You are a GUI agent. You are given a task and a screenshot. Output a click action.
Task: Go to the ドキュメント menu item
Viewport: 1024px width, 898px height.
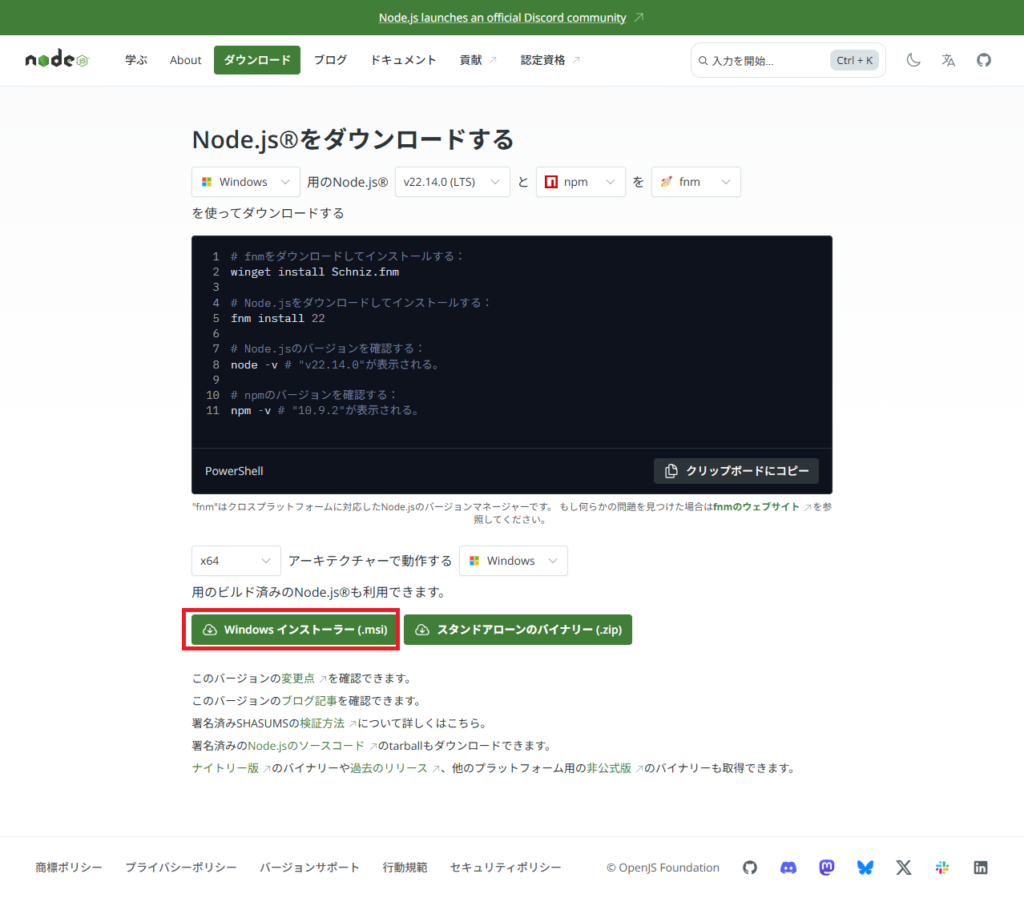point(403,60)
